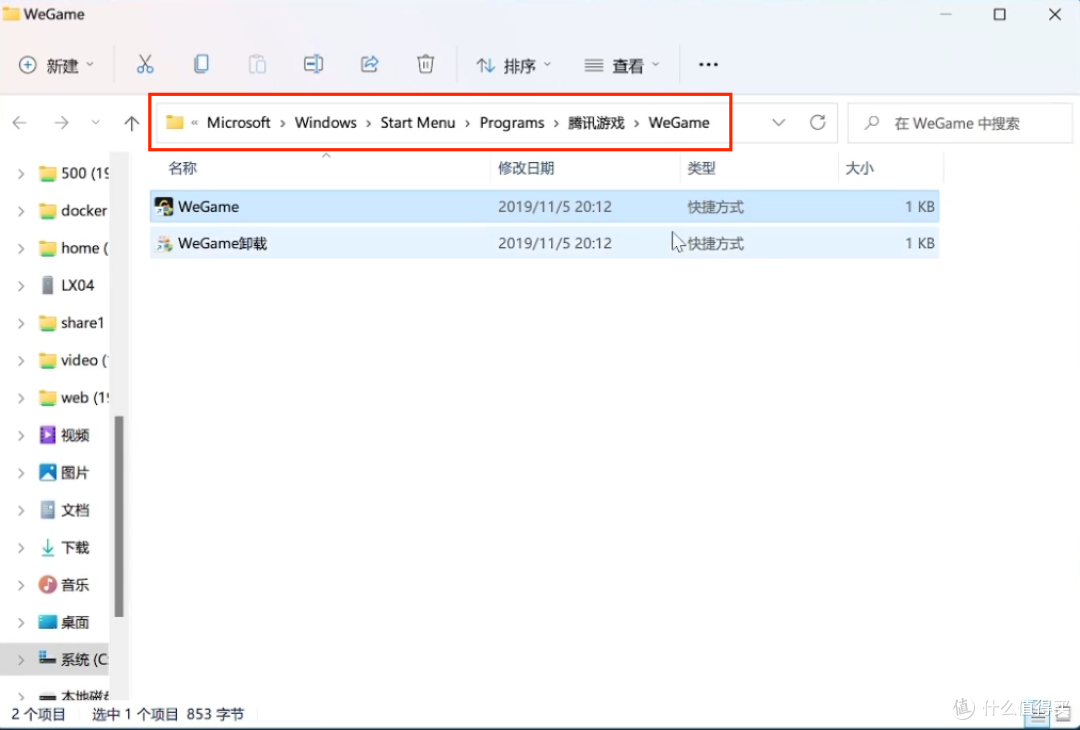Open the 排序 sort dropdown
1080x730 pixels.
pos(514,65)
